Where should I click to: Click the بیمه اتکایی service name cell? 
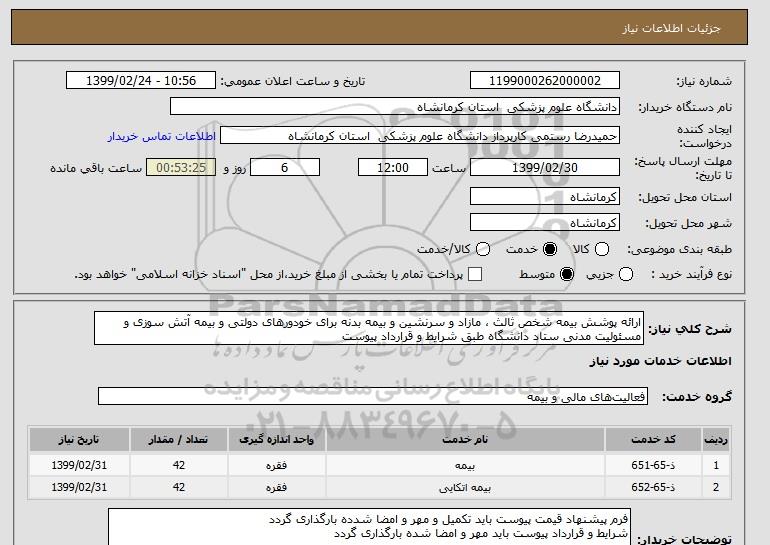[x=465, y=487]
